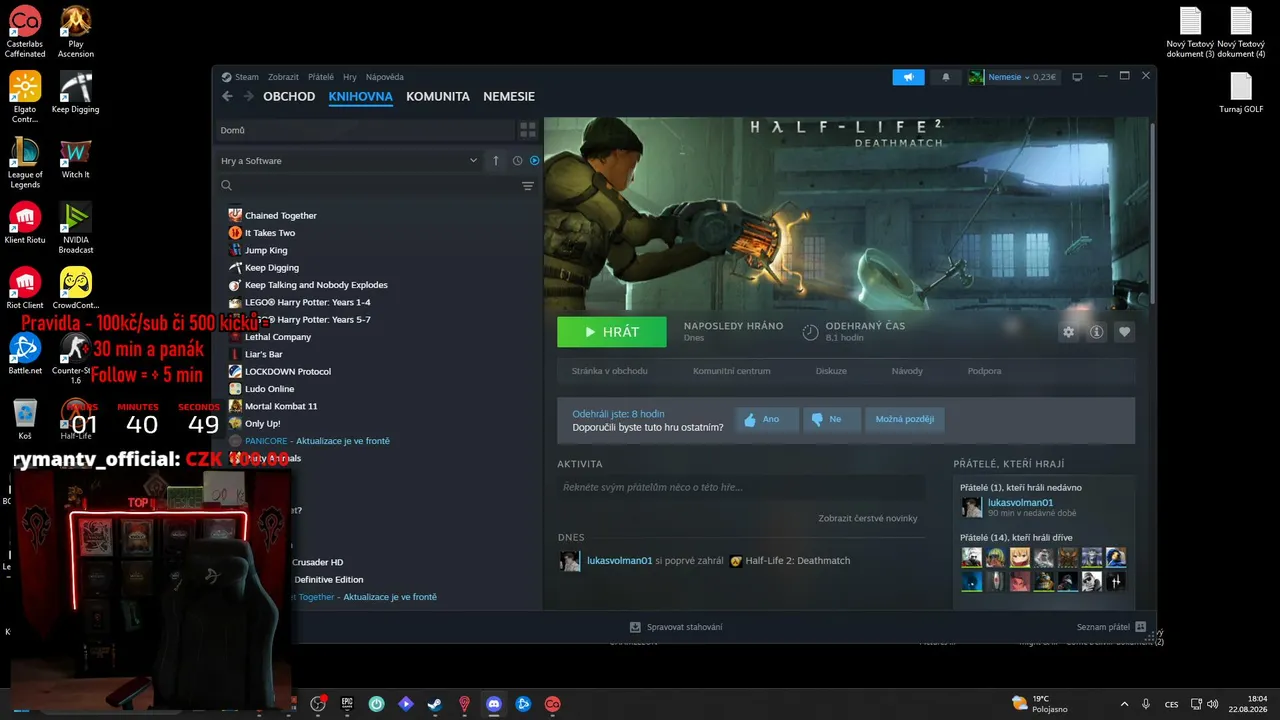Open League of Legends desktop shortcut
1280x720 pixels.
[x=25, y=163]
